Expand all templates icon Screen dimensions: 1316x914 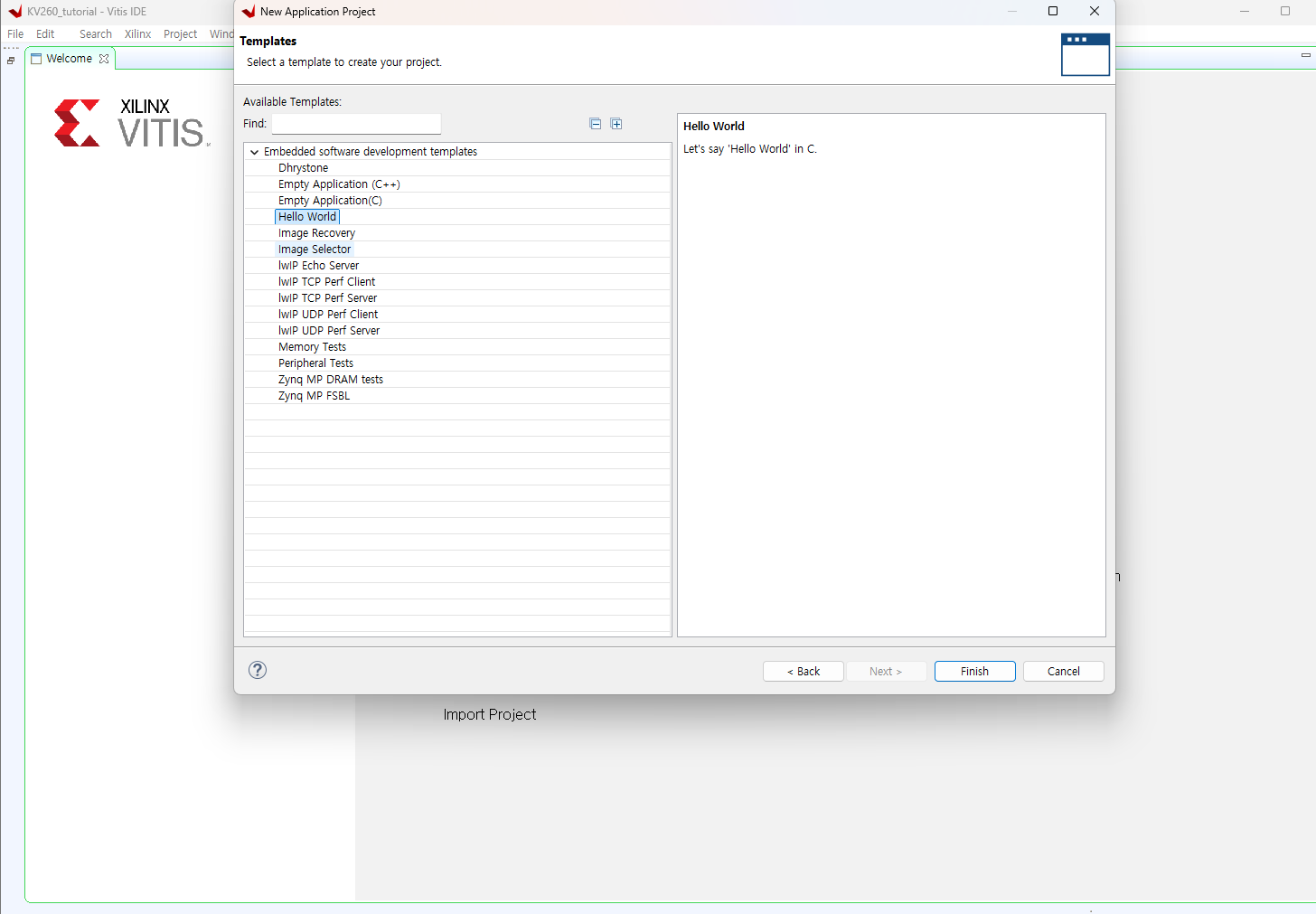(x=616, y=124)
